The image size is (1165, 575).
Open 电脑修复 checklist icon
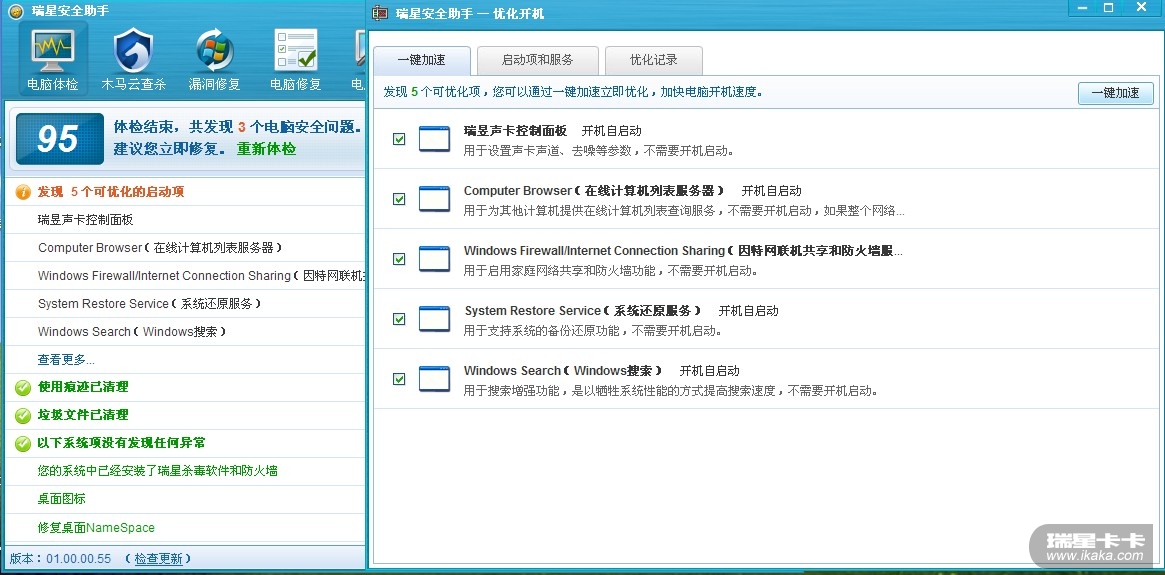(296, 51)
